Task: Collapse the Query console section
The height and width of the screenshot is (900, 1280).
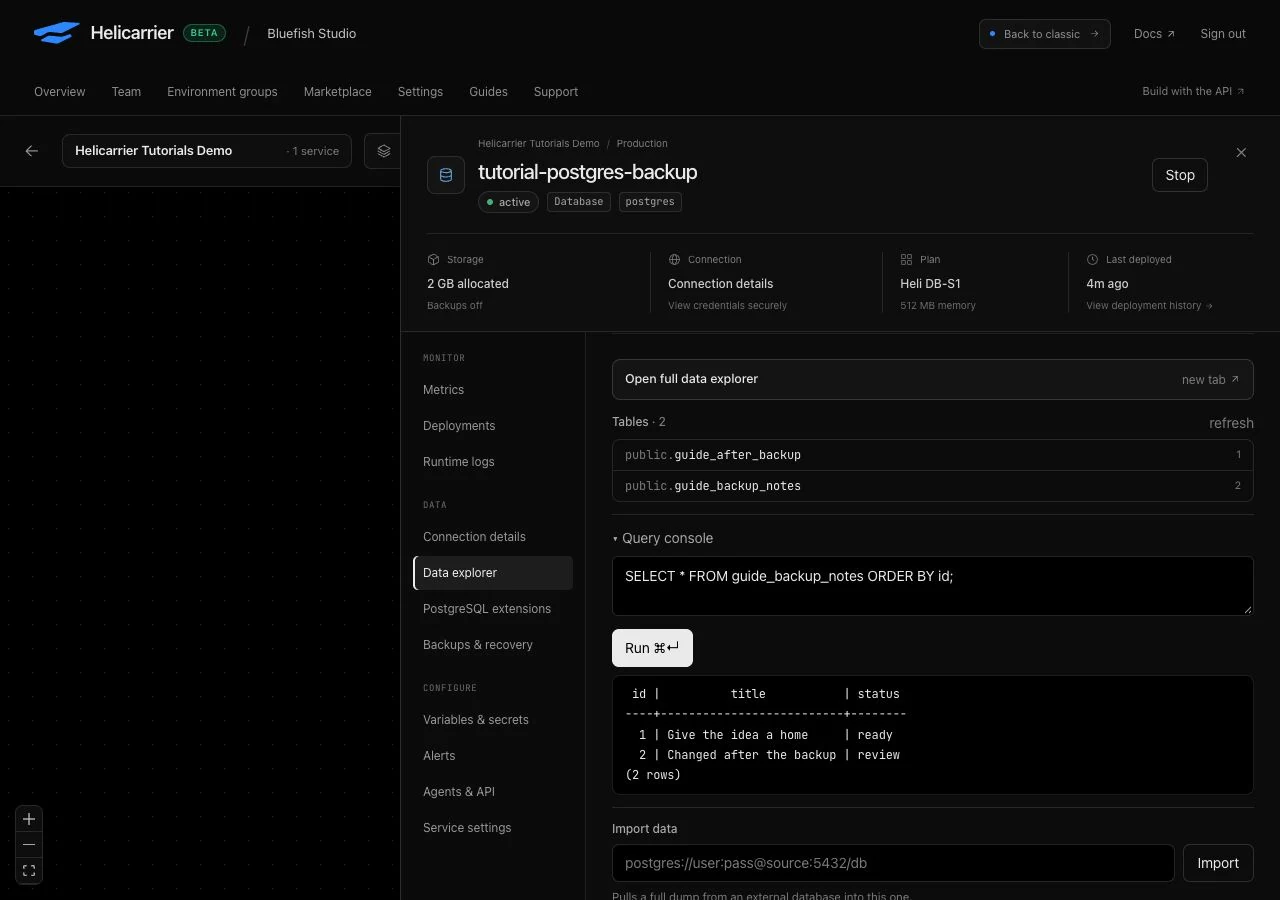Action: click(x=663, y=538)
